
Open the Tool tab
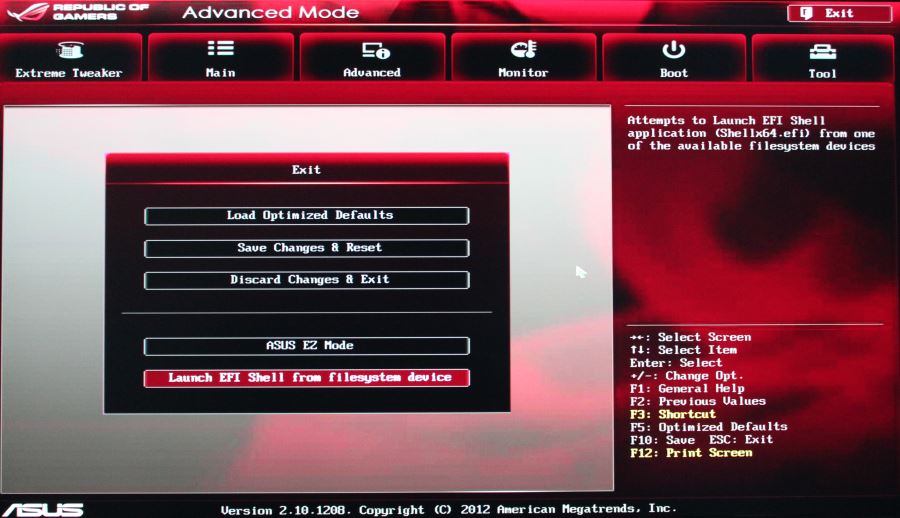[x=823, y=57]
